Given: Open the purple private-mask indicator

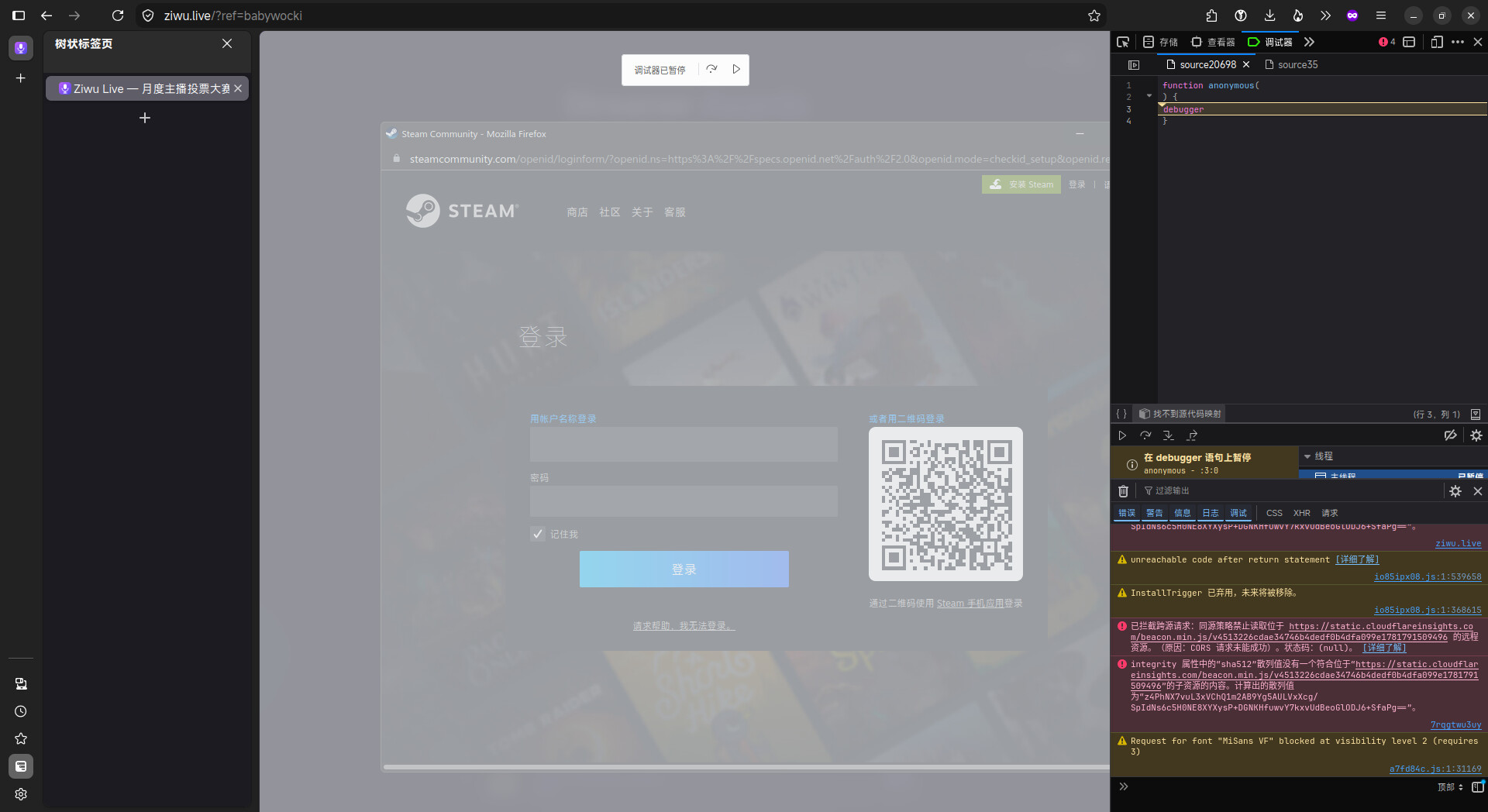Looking at the screenshot, I should point(1352,15).
